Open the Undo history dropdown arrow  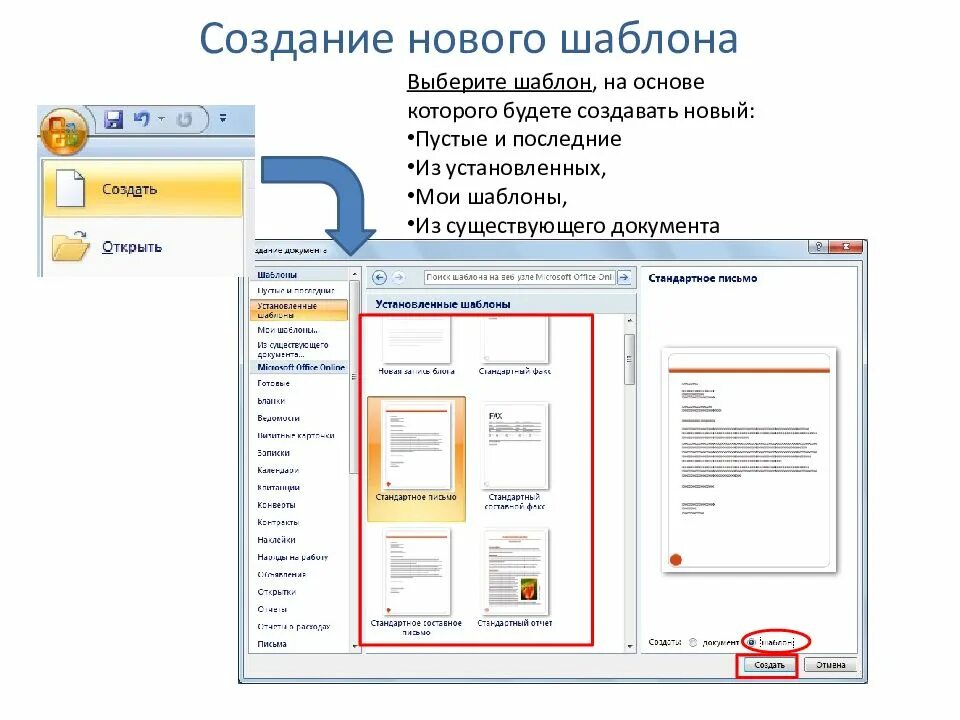tap(161, 119)
